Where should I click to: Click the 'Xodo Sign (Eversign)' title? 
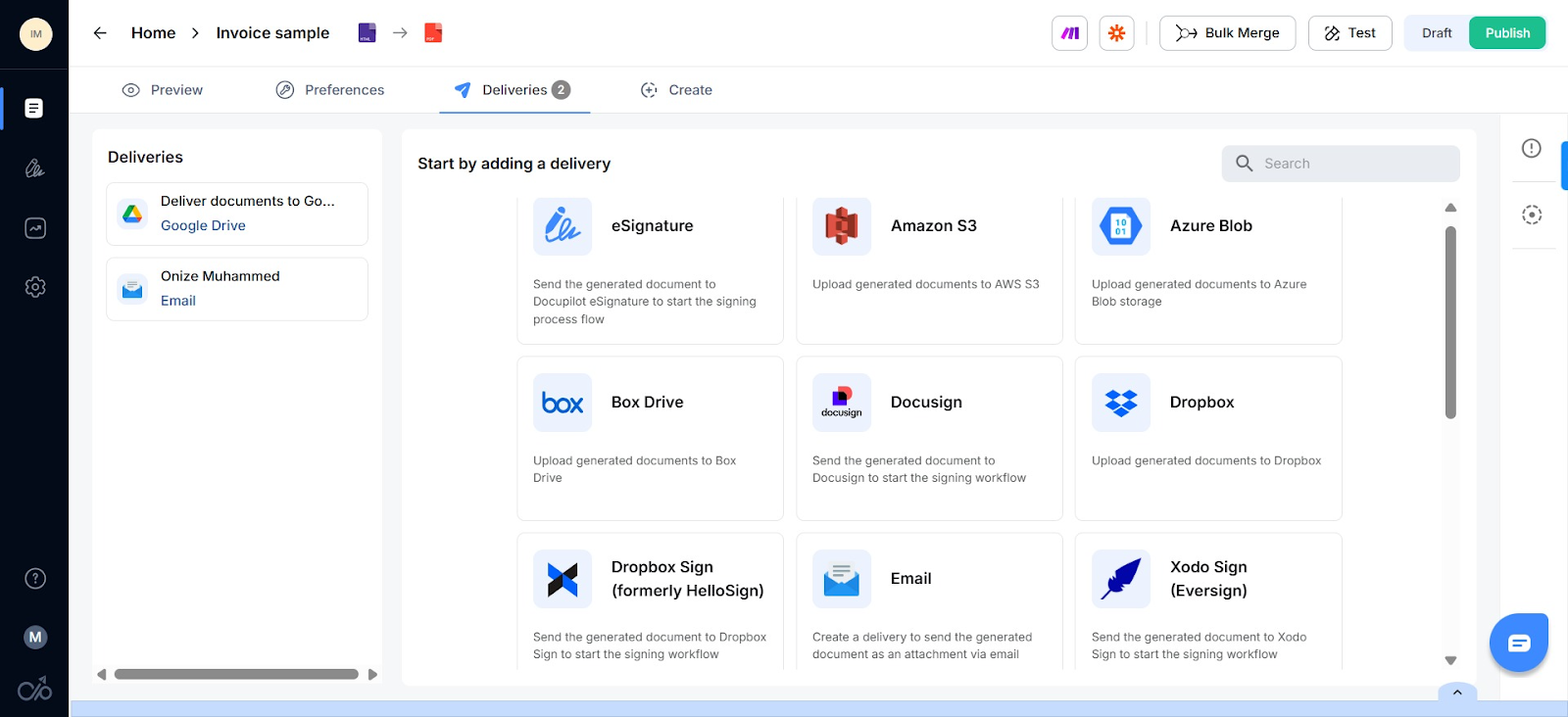[1208, 579]
